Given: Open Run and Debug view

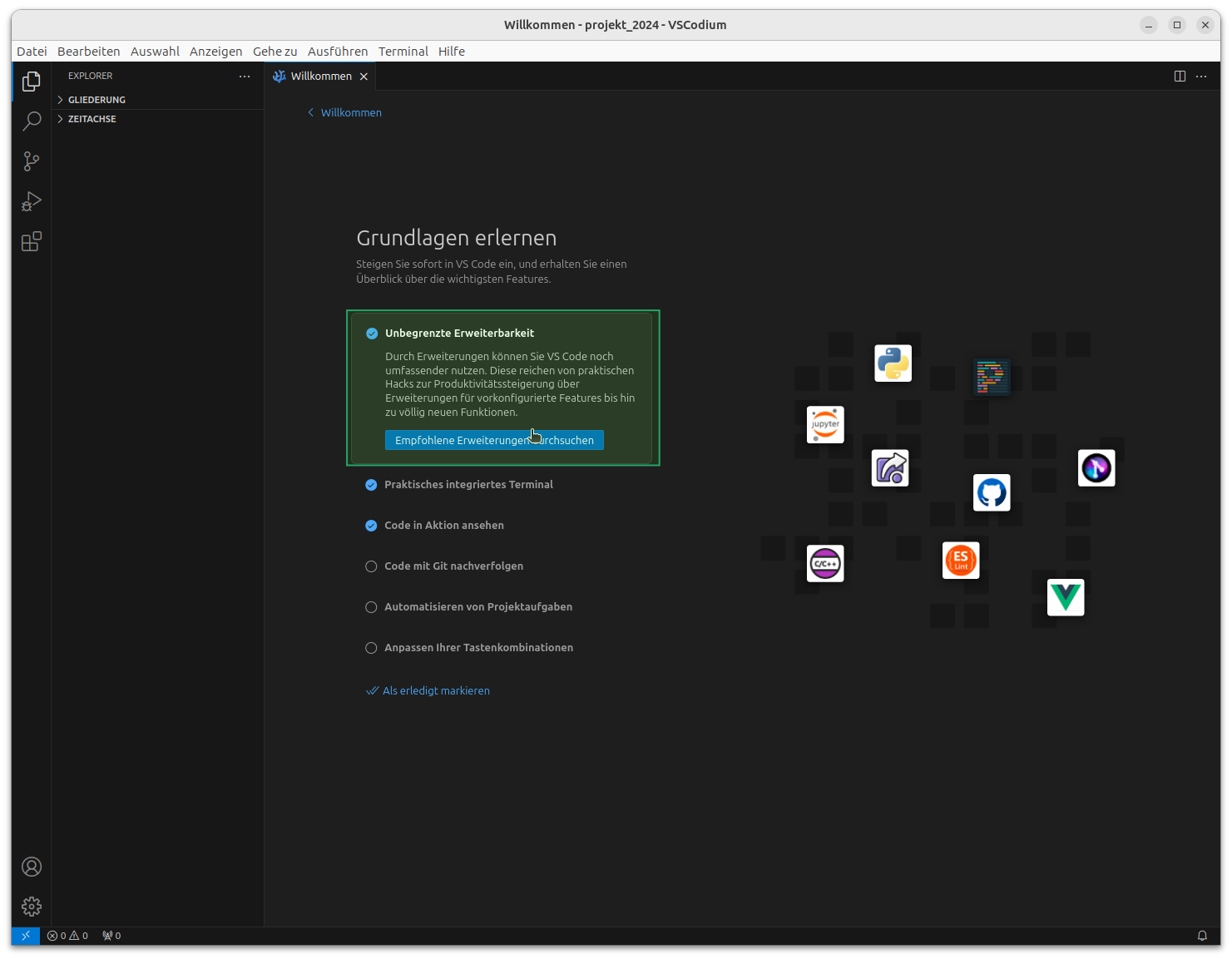Looking at the screenshot, I should click(32, 201).
